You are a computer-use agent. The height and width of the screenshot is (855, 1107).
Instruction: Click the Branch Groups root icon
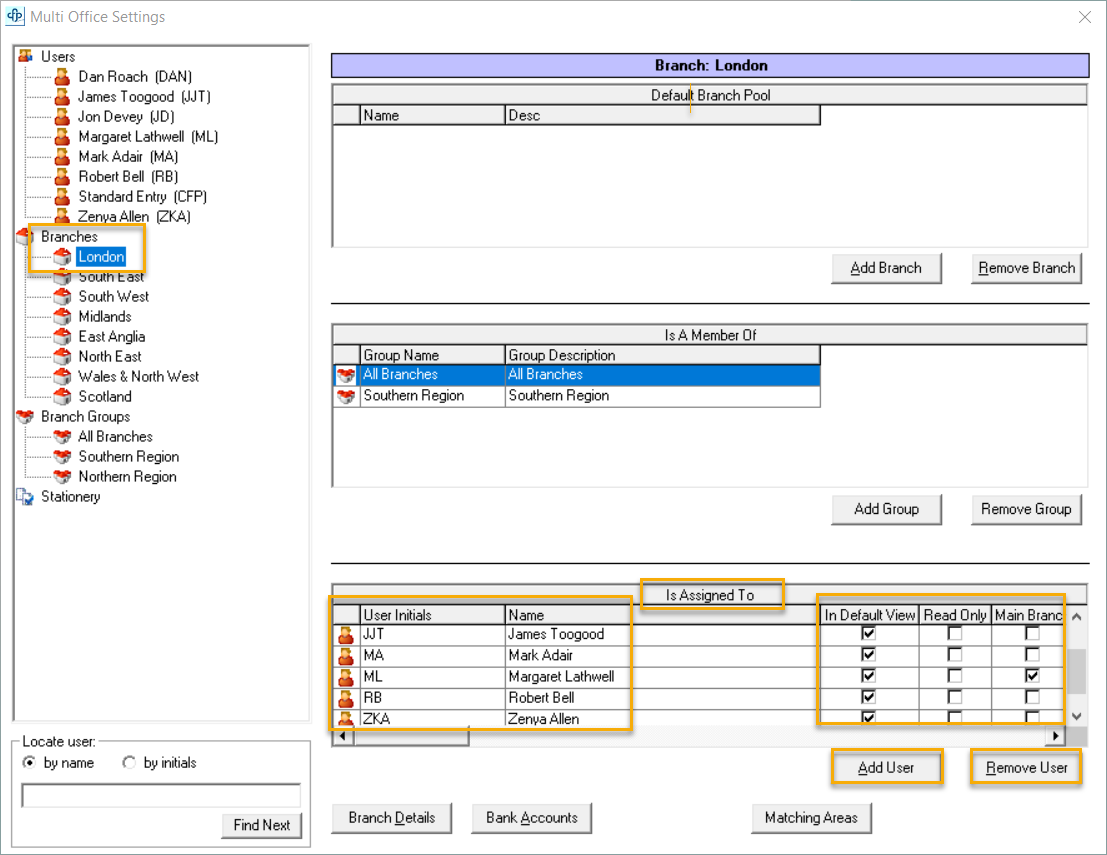pyautogui.click(x=25, y=417)
